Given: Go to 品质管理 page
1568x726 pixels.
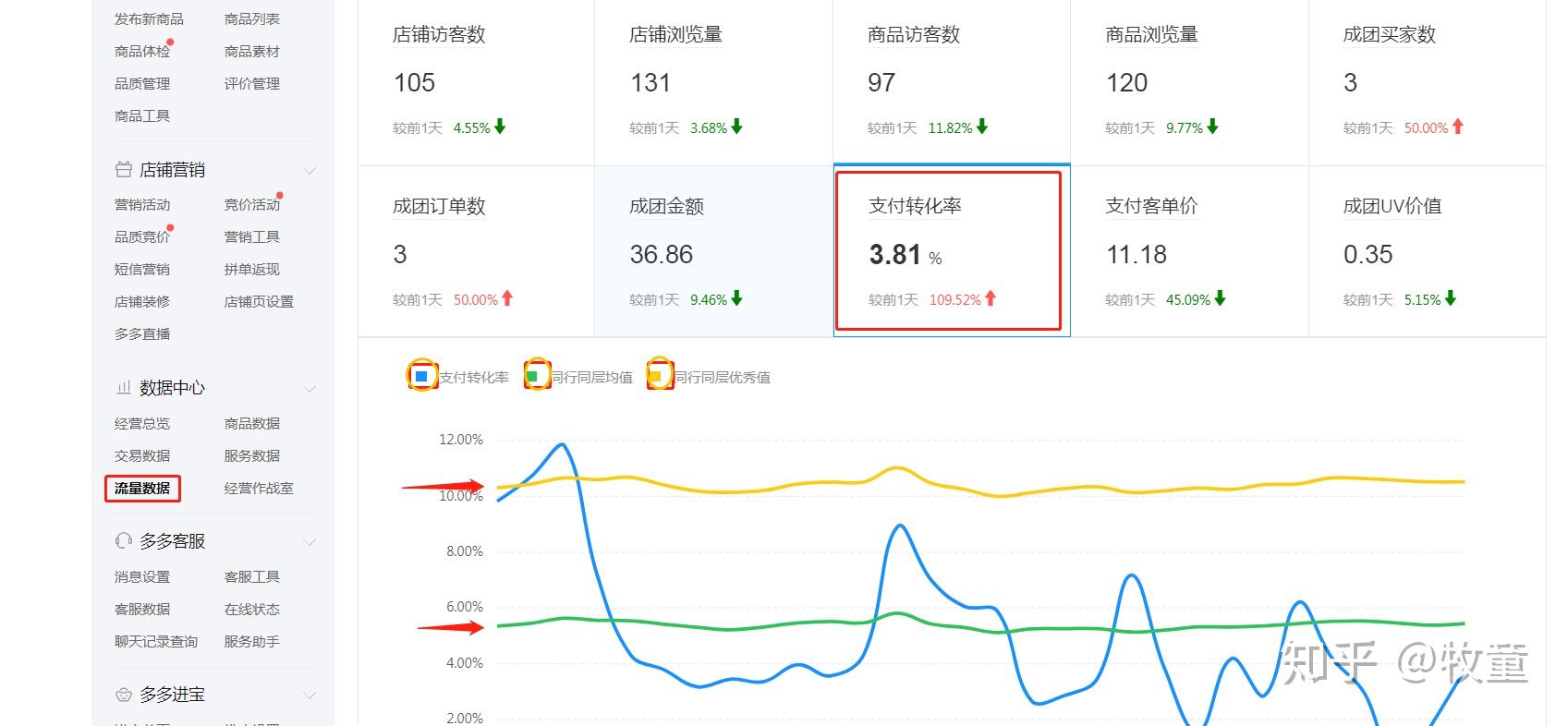Looking at the screenshot, I should [x=142, y=84].
